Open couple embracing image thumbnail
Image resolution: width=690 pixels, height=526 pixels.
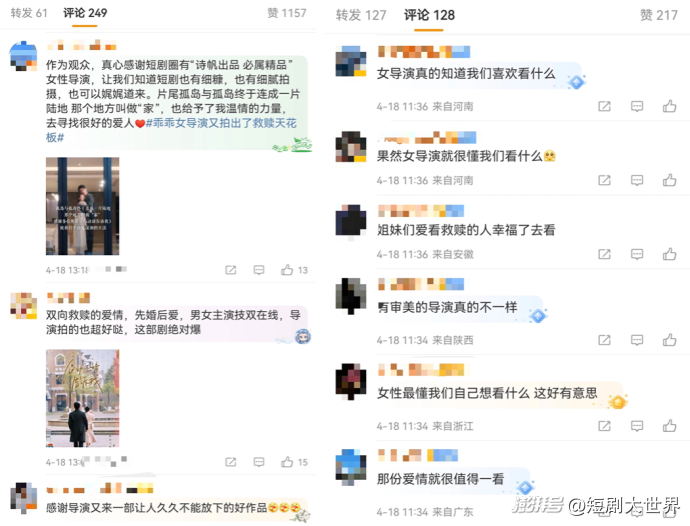[82, 206]
